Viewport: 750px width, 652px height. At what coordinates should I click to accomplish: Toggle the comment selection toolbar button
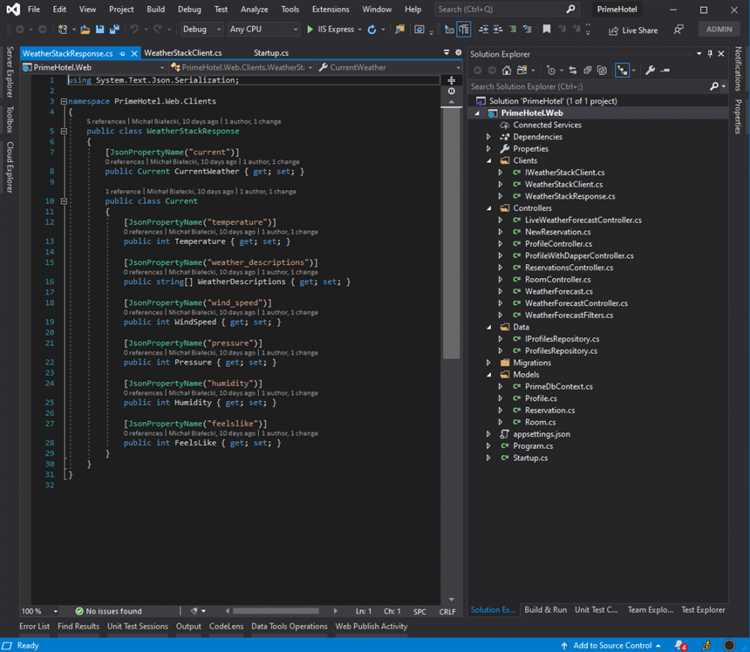(513, 30)
